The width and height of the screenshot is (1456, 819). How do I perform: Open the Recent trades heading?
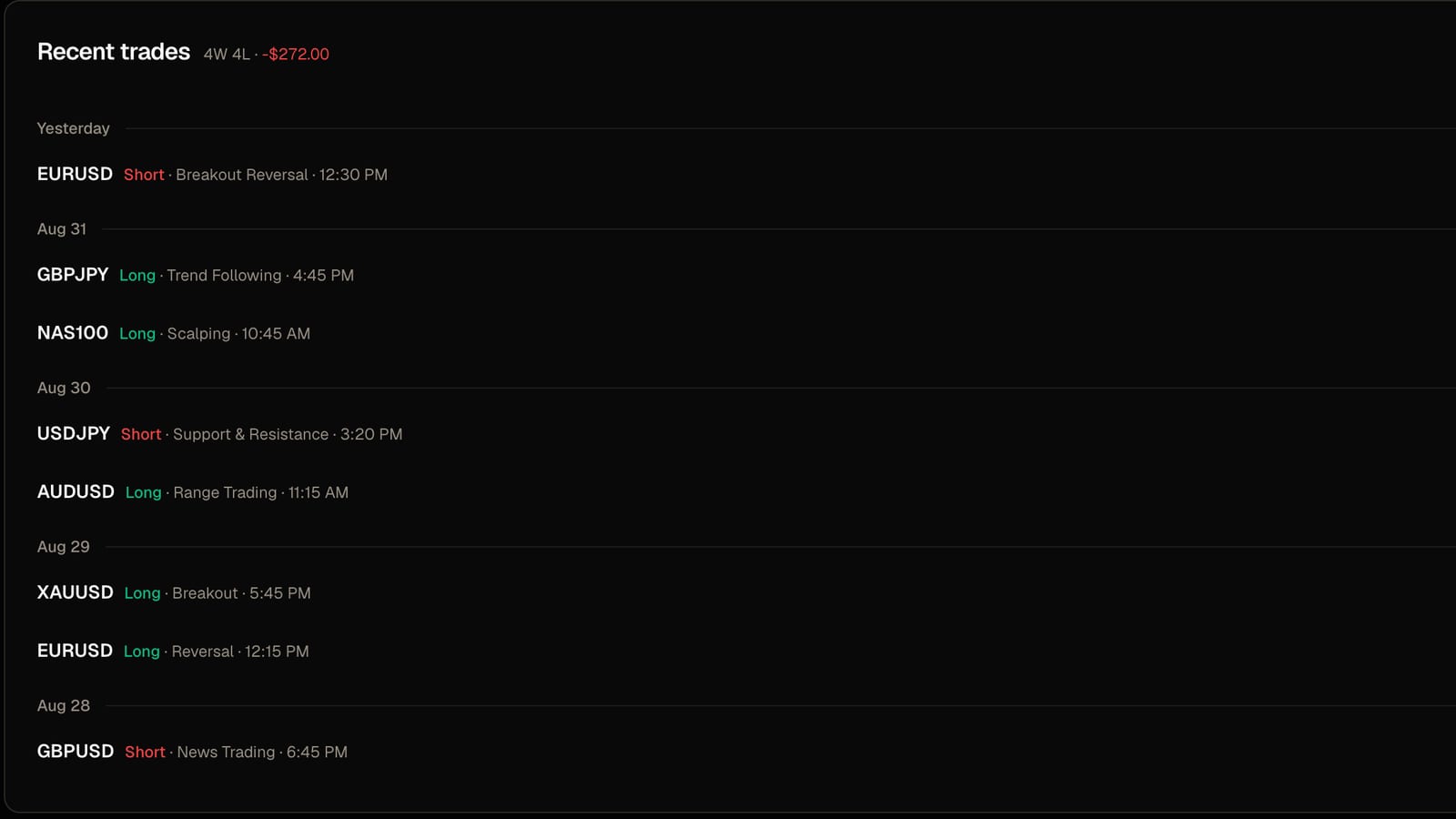pyautogui.click(x=114, y=52)
